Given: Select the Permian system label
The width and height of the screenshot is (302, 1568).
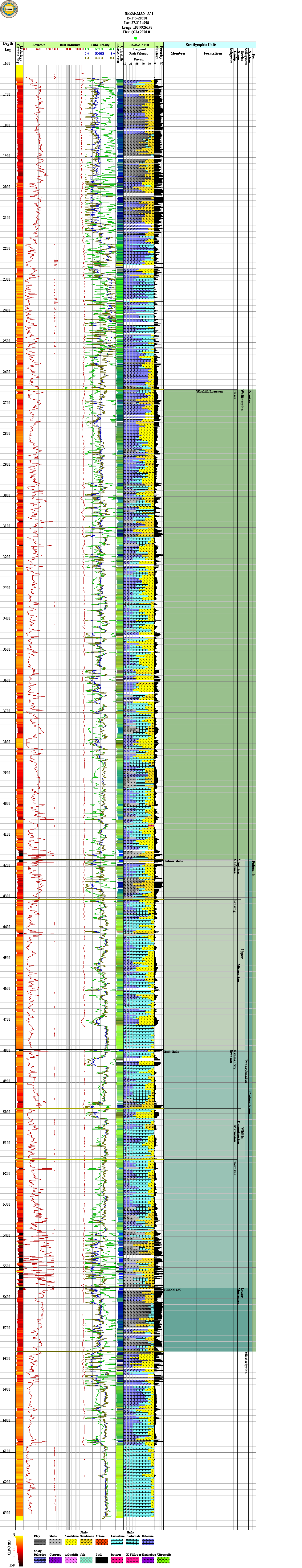Looking at the screenshot, I should coord(250,397).
